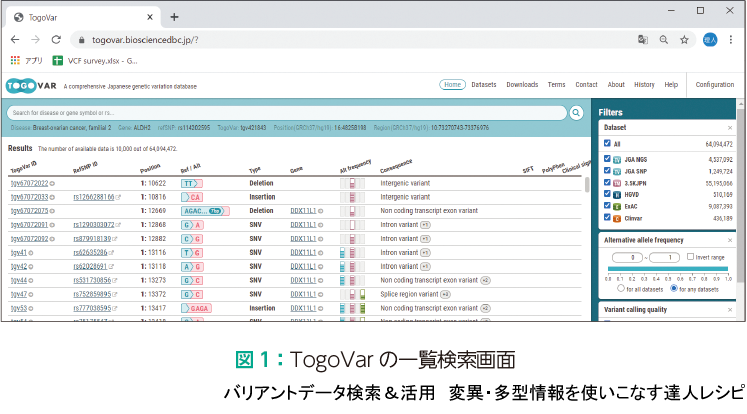Screen dimensions: 747x414
Task: Reload the page in Chrome
Action: (57, 40)
